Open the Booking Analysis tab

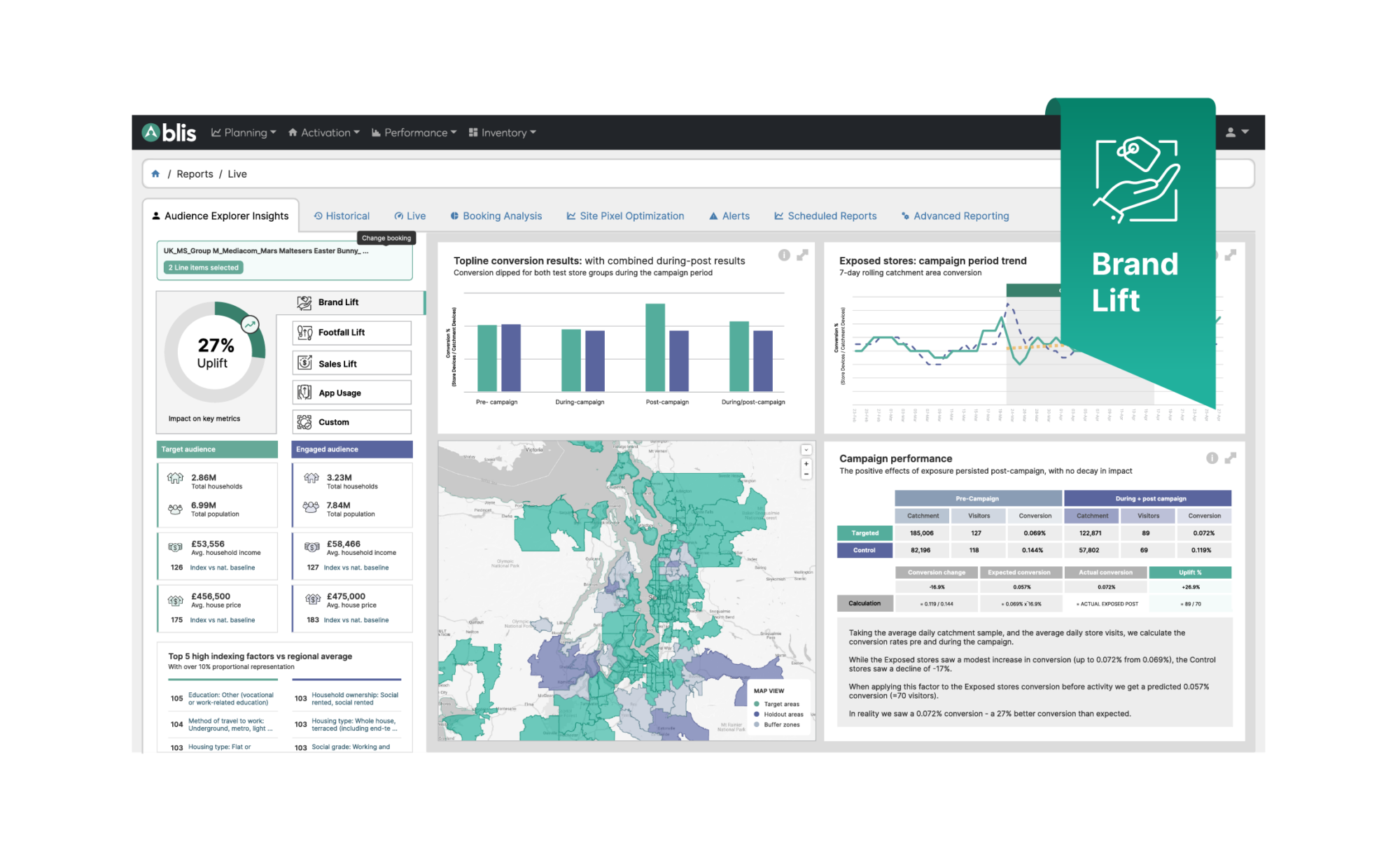[496, 216]
